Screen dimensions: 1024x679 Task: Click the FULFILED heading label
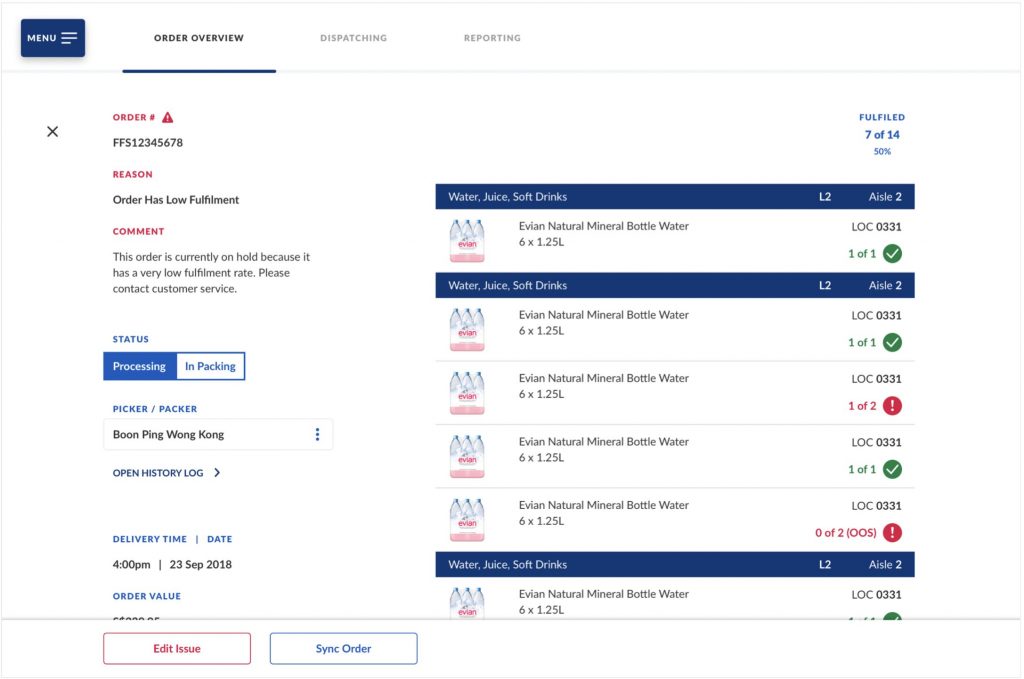(x=882, y=118)
